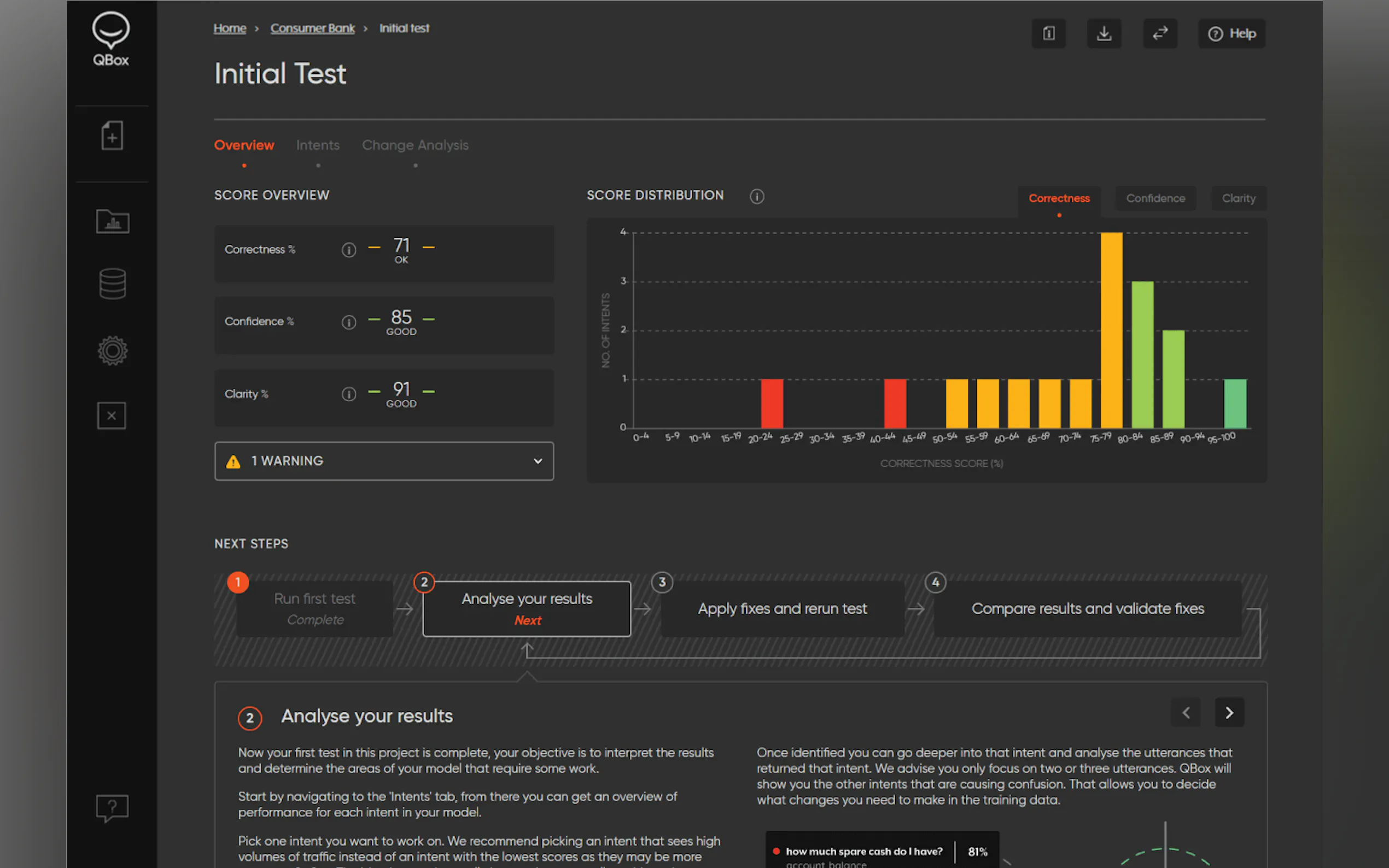Show Clarity score distribution
This screenshot has height=868, width=1389.
[1238, 198]
